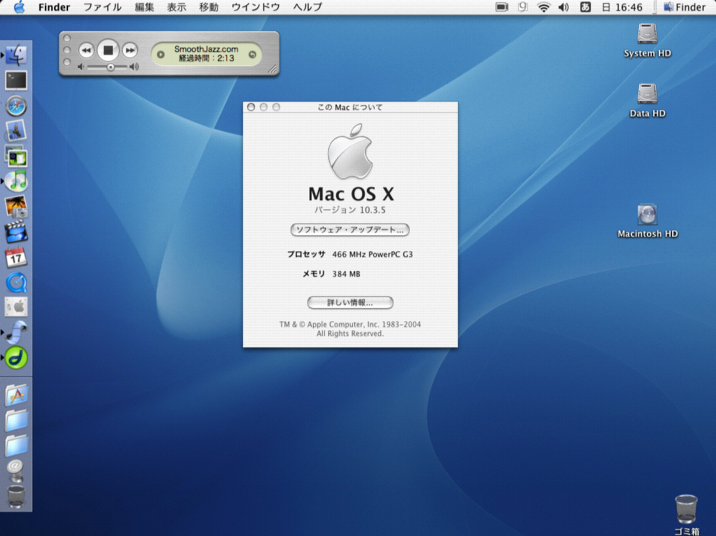Click the curved arrow button in iTunes display
Image resolution: width=716 pixels, height=536 pixels.
[252, 54]
